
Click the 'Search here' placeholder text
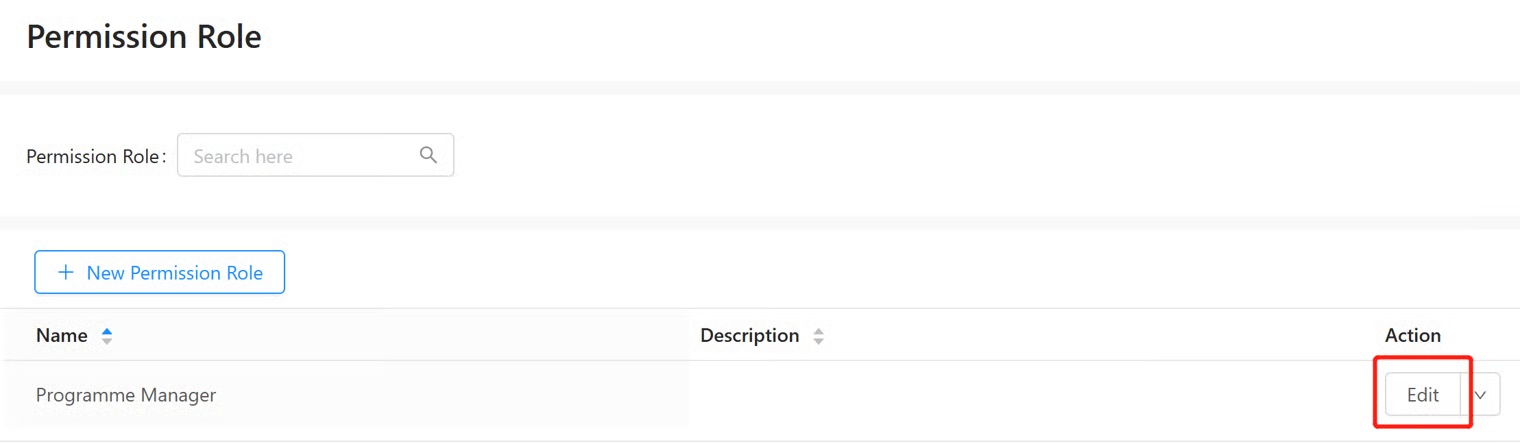[x=243, y=157]
